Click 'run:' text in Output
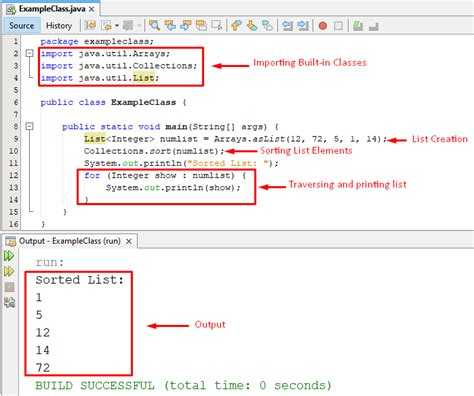This screenshot has height=396, width=474. 50,262
